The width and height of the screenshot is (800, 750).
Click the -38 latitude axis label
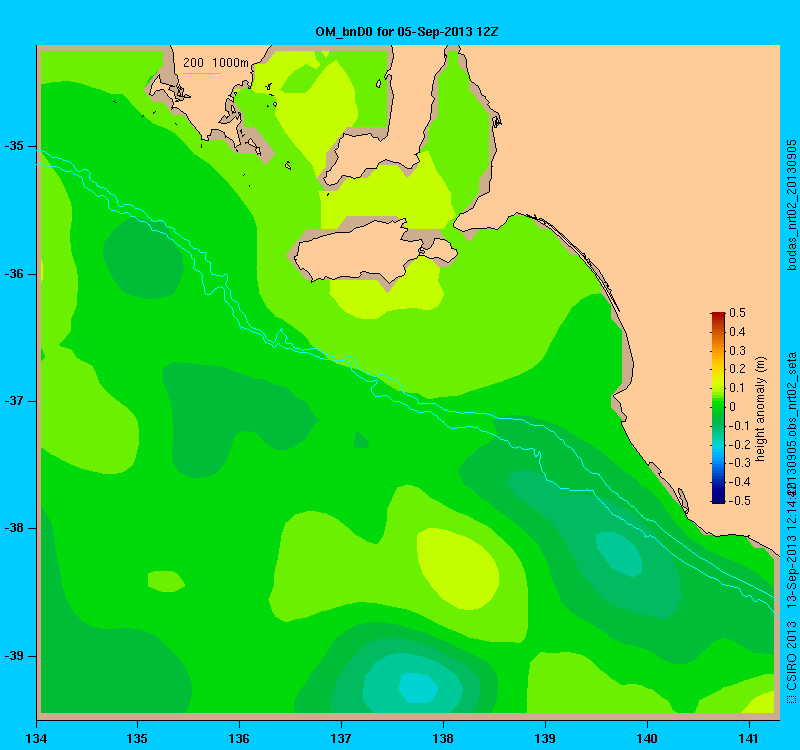pos(14,528)
